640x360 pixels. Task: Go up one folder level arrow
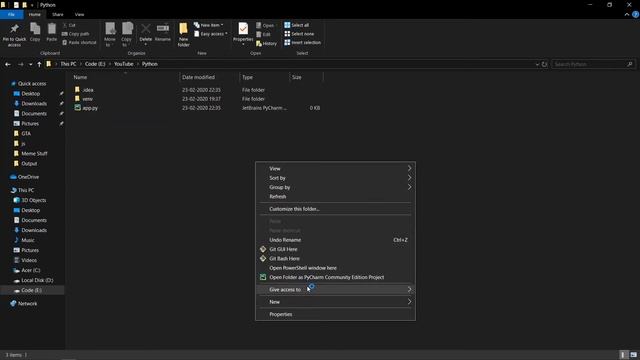(x=39, y=64)
